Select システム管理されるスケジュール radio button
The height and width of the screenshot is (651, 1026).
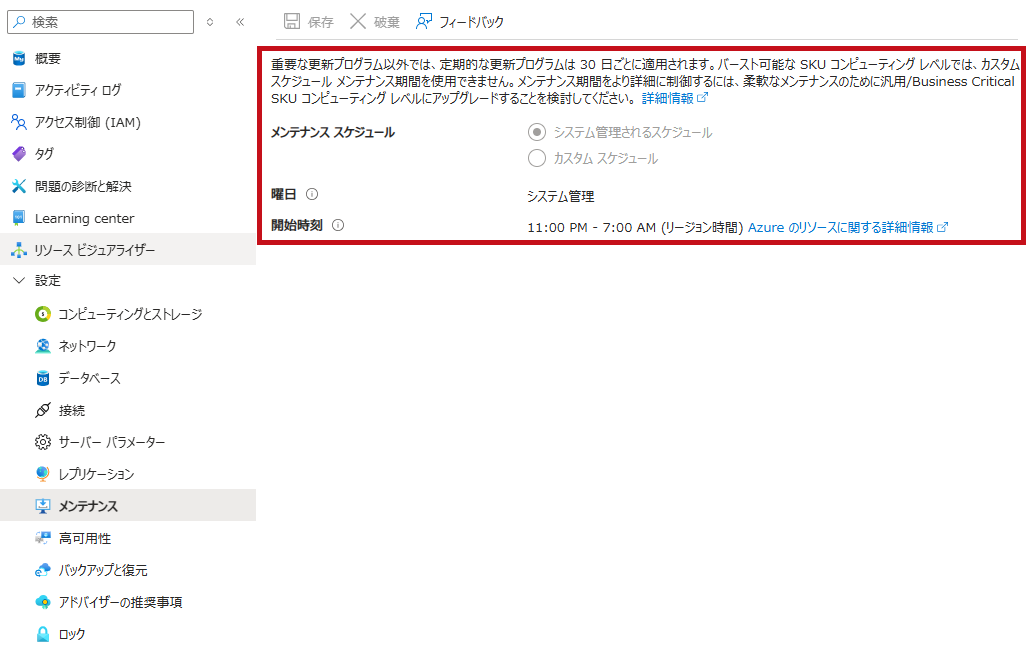(537, 132)
